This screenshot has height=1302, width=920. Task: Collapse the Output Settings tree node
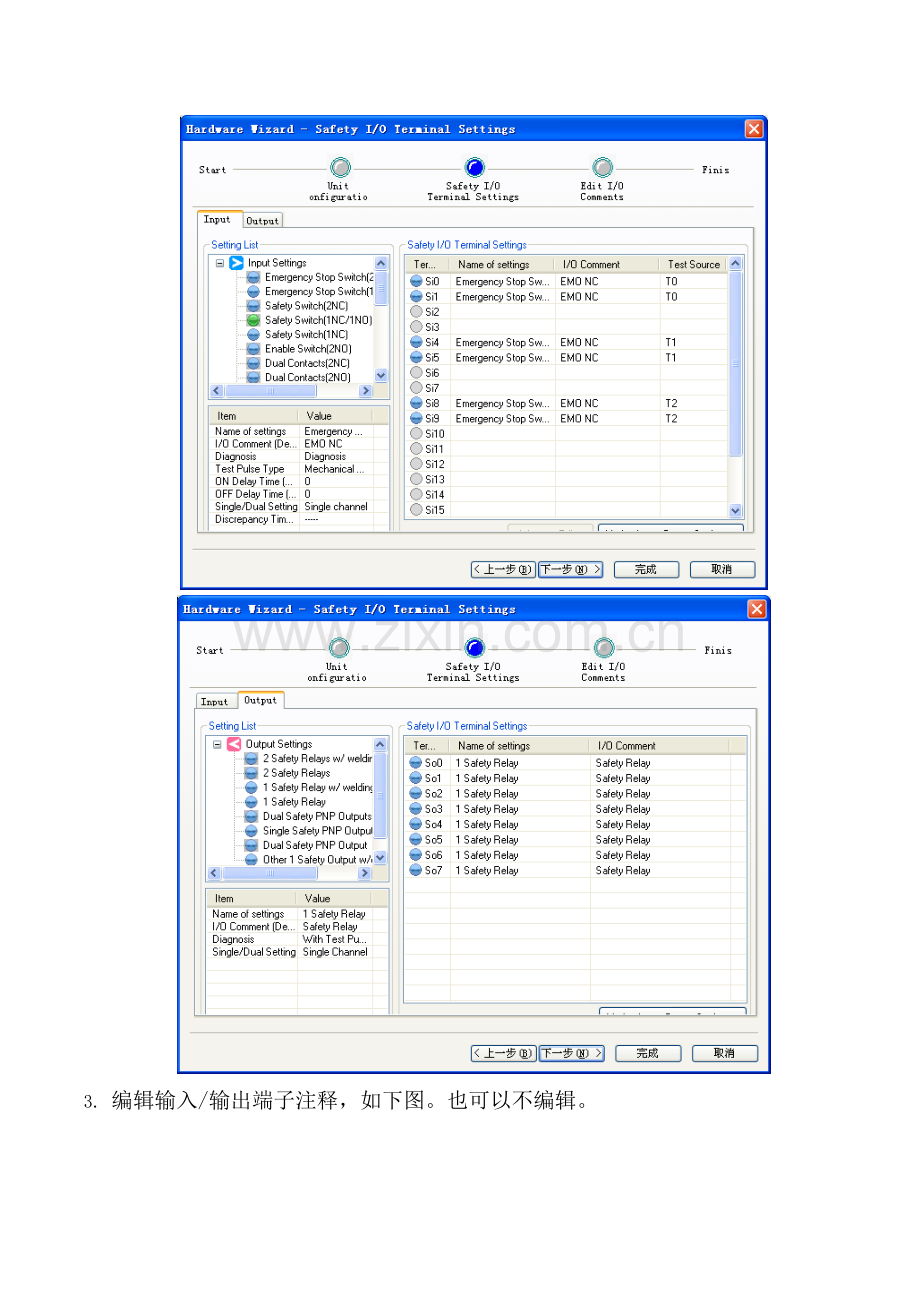pos(217,744)
